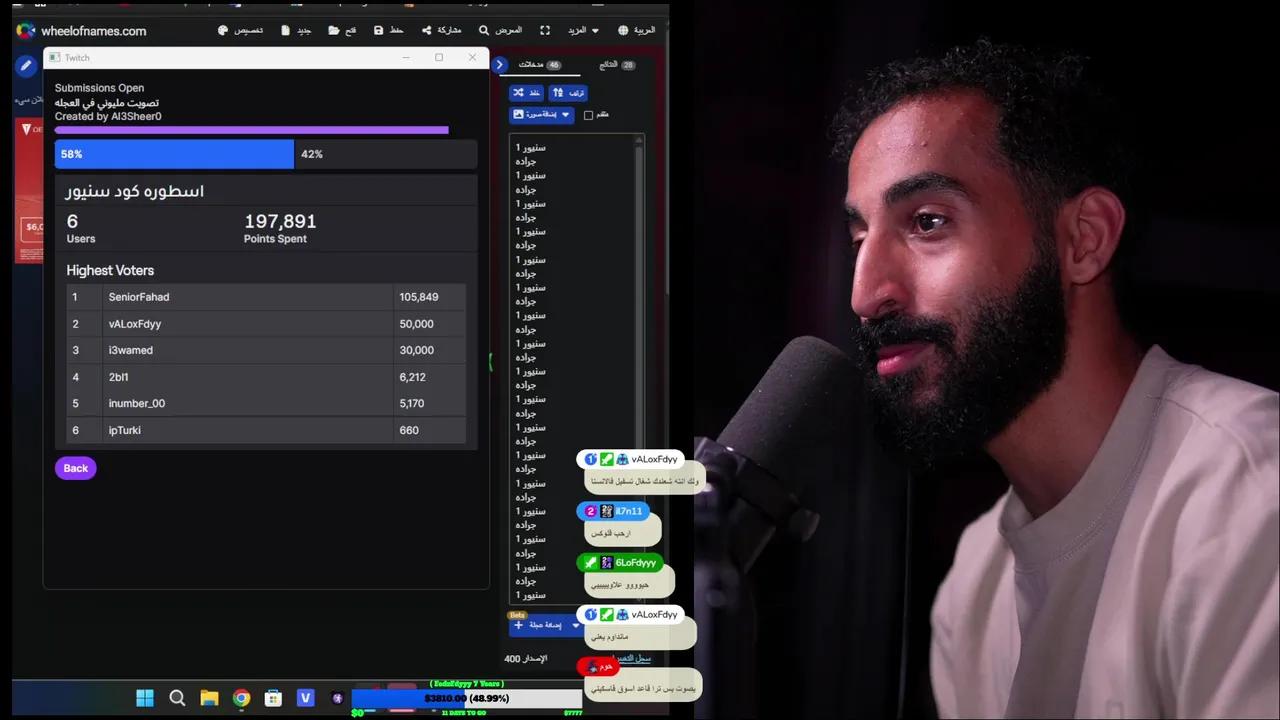Switch to the results tab showing 28

(x=616, y=65)
